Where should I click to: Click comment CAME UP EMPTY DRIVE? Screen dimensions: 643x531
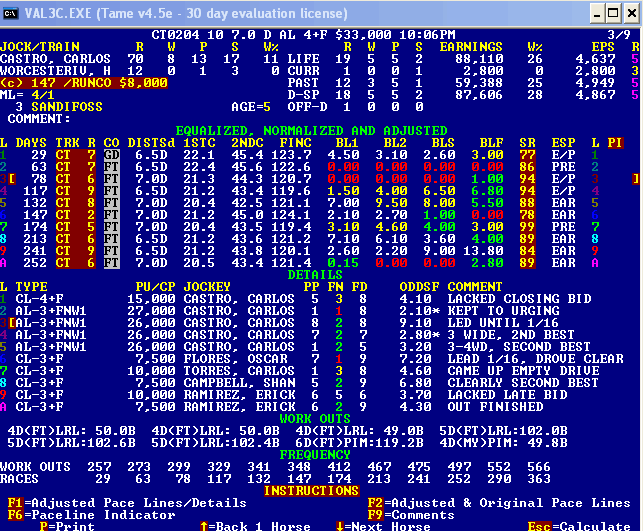pyautogui.click(x=523, y=371)
